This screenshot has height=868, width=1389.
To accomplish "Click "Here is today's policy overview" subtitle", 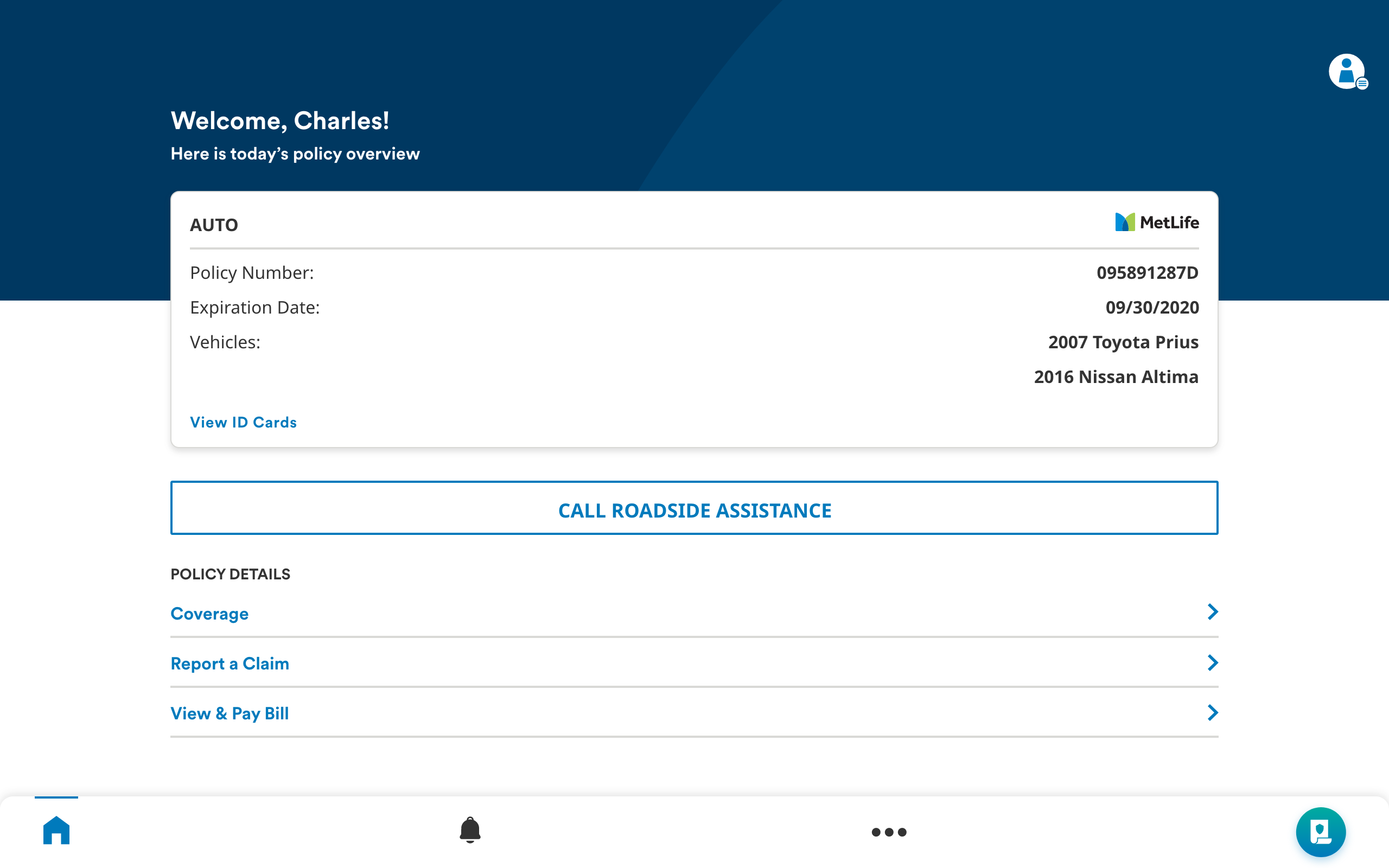I will tap(295, 154).
